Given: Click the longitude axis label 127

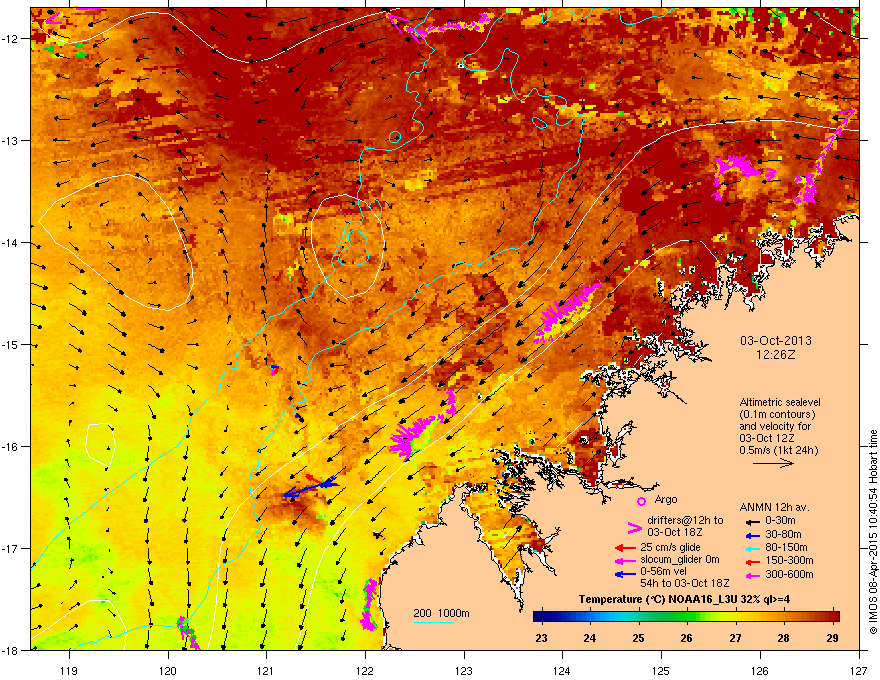Looking at the screenshot, I should pyautogui.click(x=859, y=670).
